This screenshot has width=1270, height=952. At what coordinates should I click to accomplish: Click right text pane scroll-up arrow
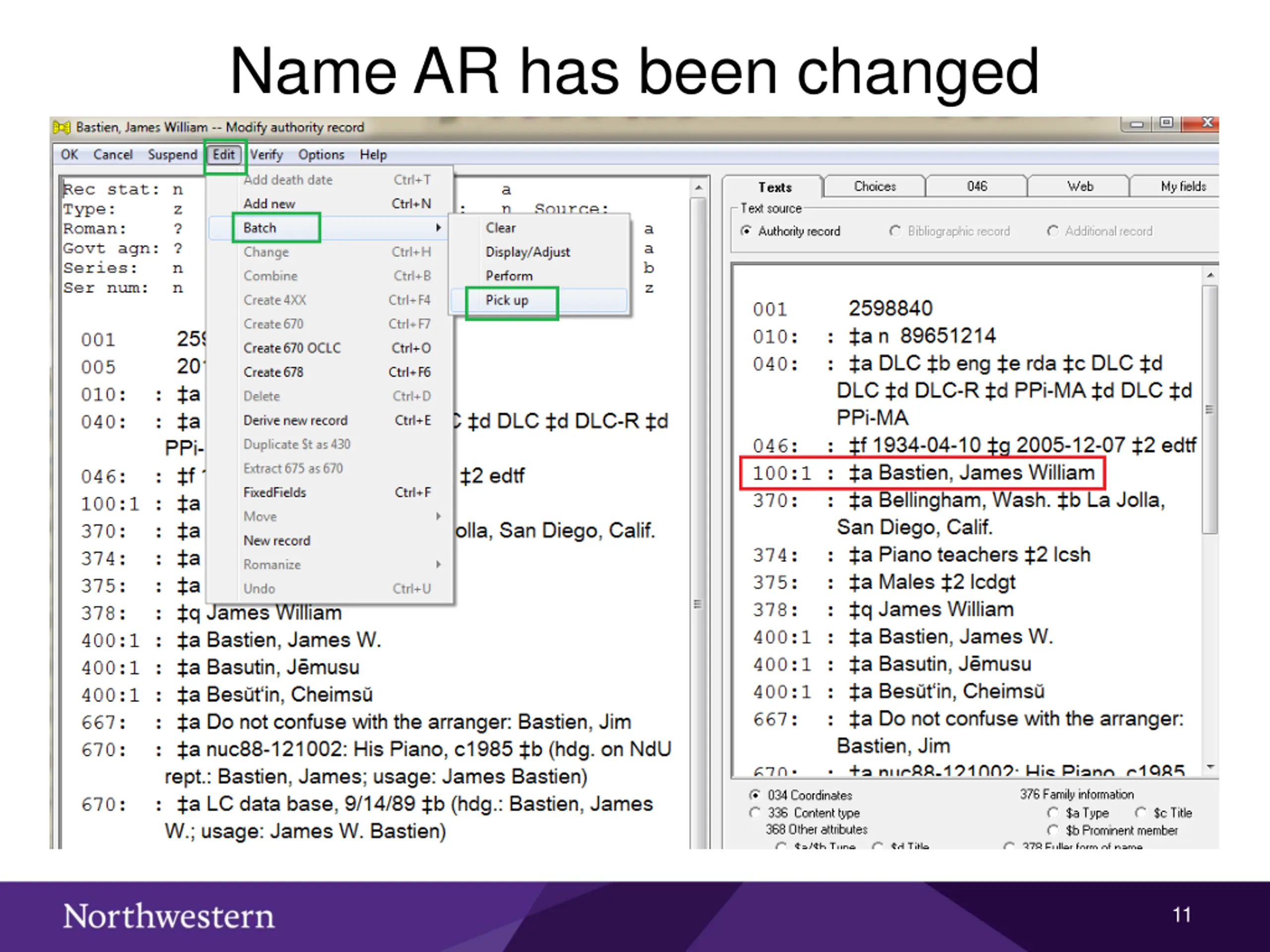click(1210, 276)
